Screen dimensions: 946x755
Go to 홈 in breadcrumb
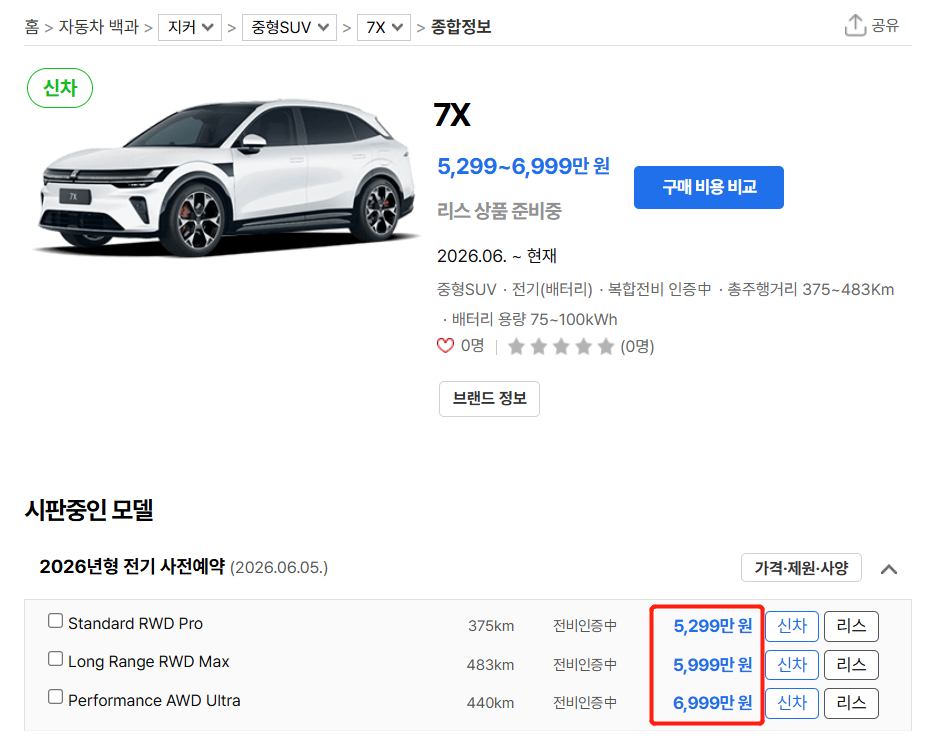tap(32, 27)
